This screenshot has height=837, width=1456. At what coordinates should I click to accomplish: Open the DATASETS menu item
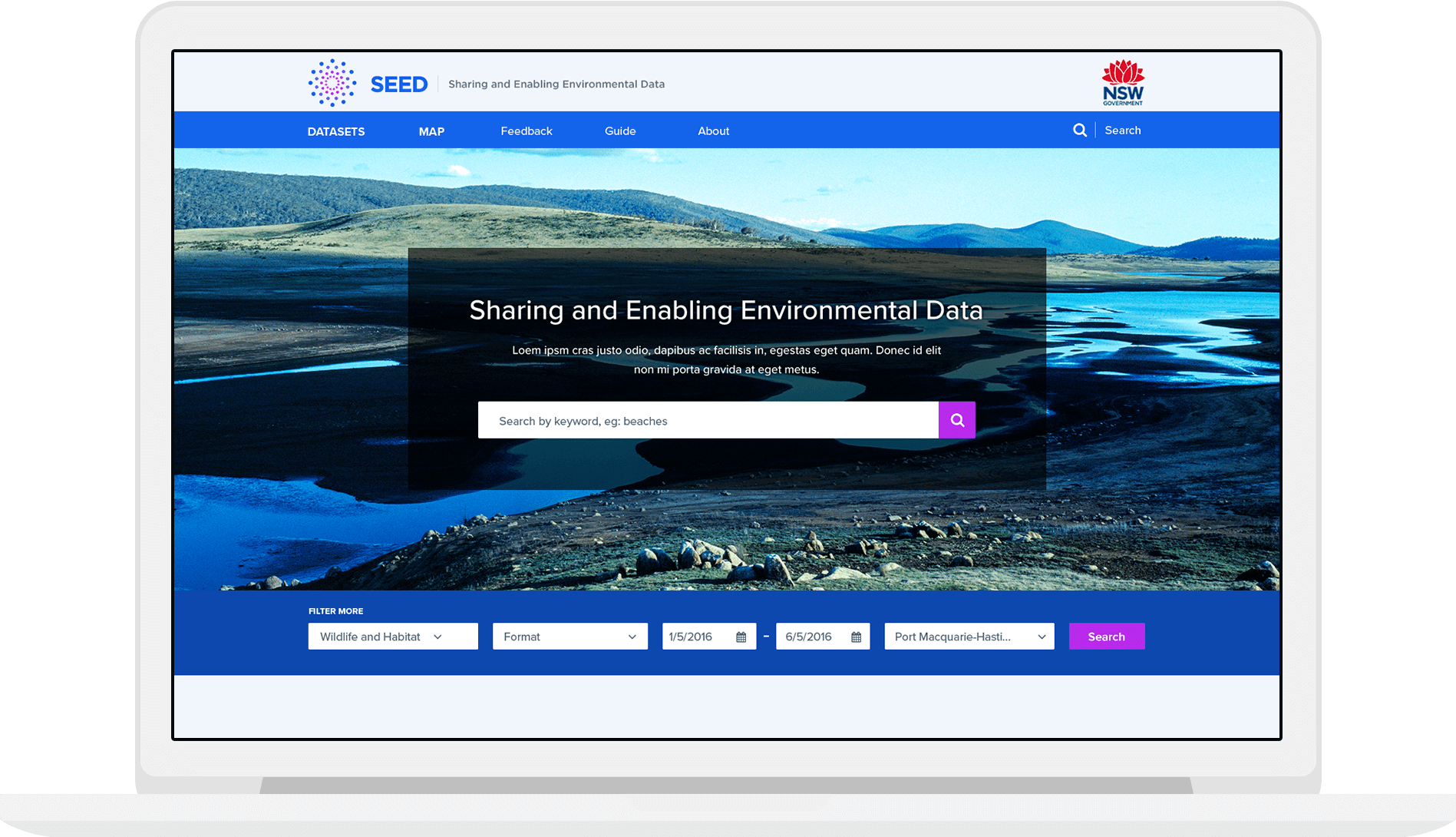coord(336,131)
